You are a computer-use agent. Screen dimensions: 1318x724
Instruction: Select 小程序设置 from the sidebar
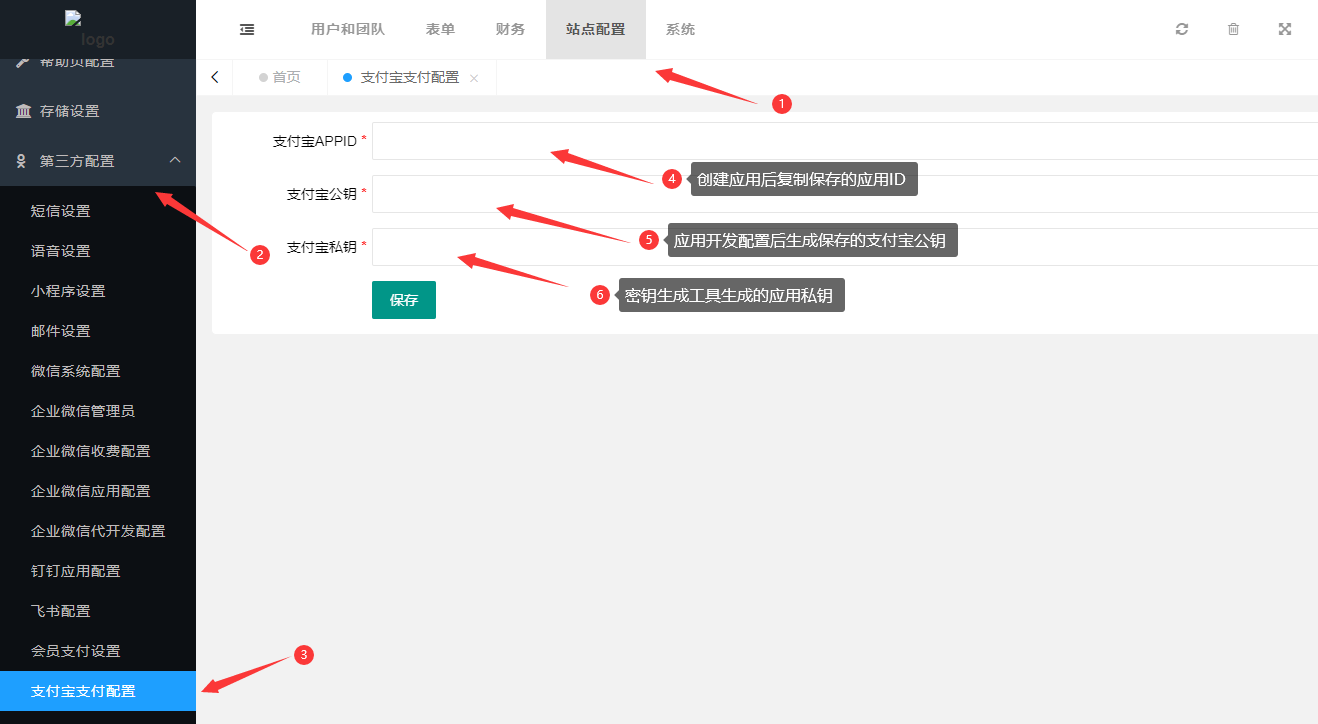click(x=68, y=291)
